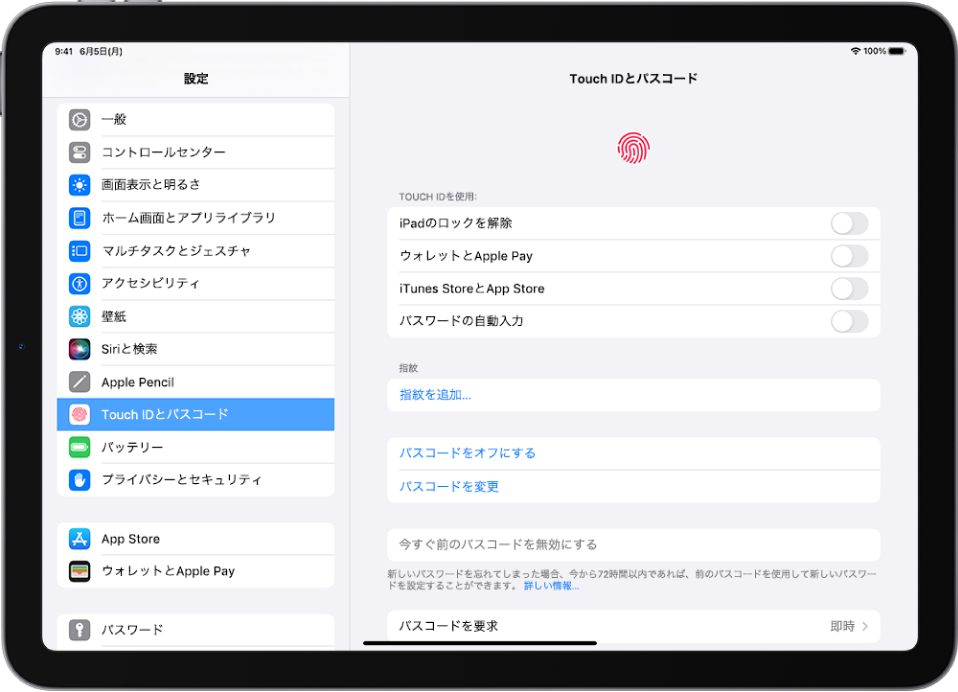958x692 pixels.
Task: Click the マルチタスクとジェスチャ icon
Action: [80, 251]
